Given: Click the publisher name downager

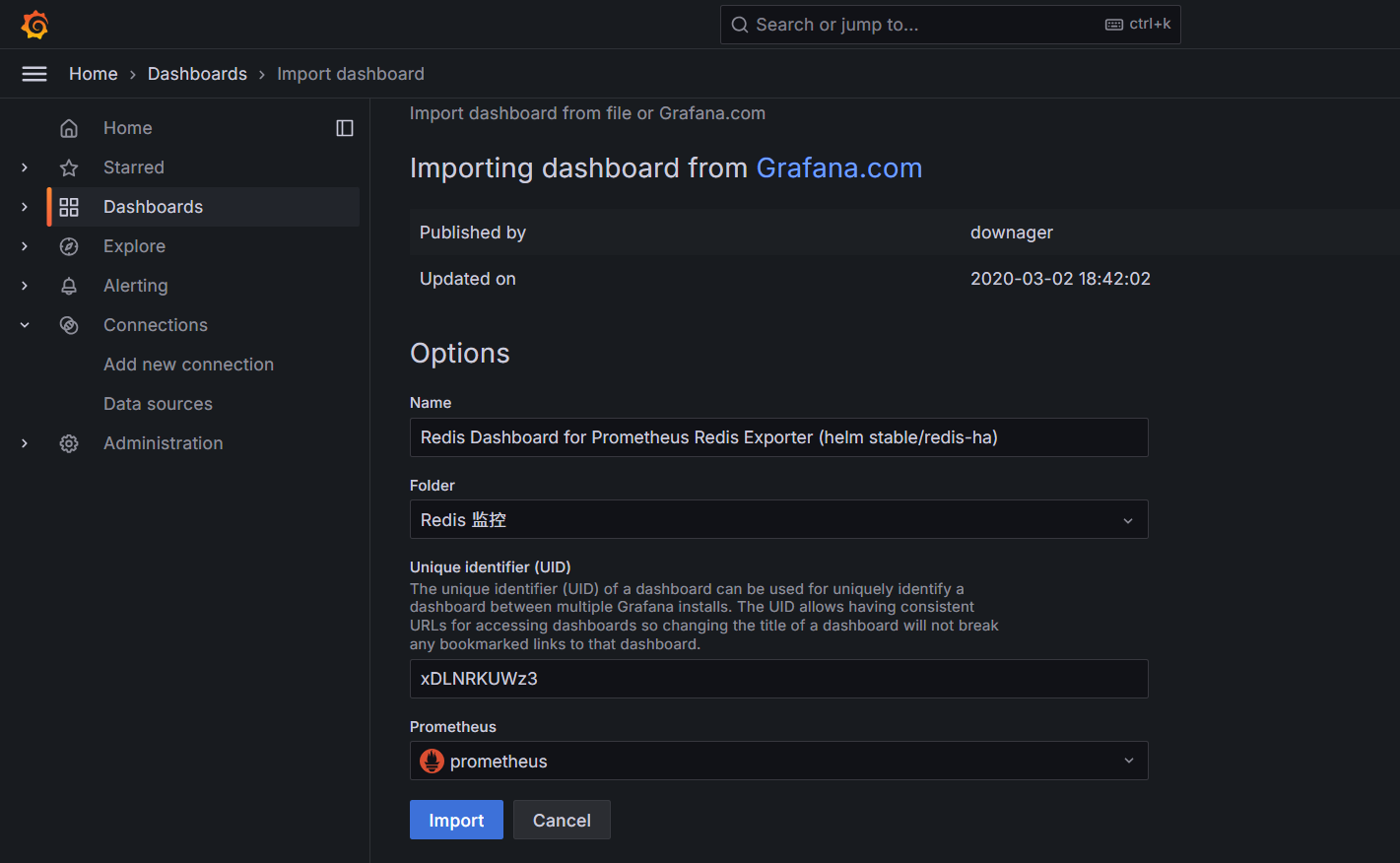Looking at the screenshot, I should (x=1012, y=232).
